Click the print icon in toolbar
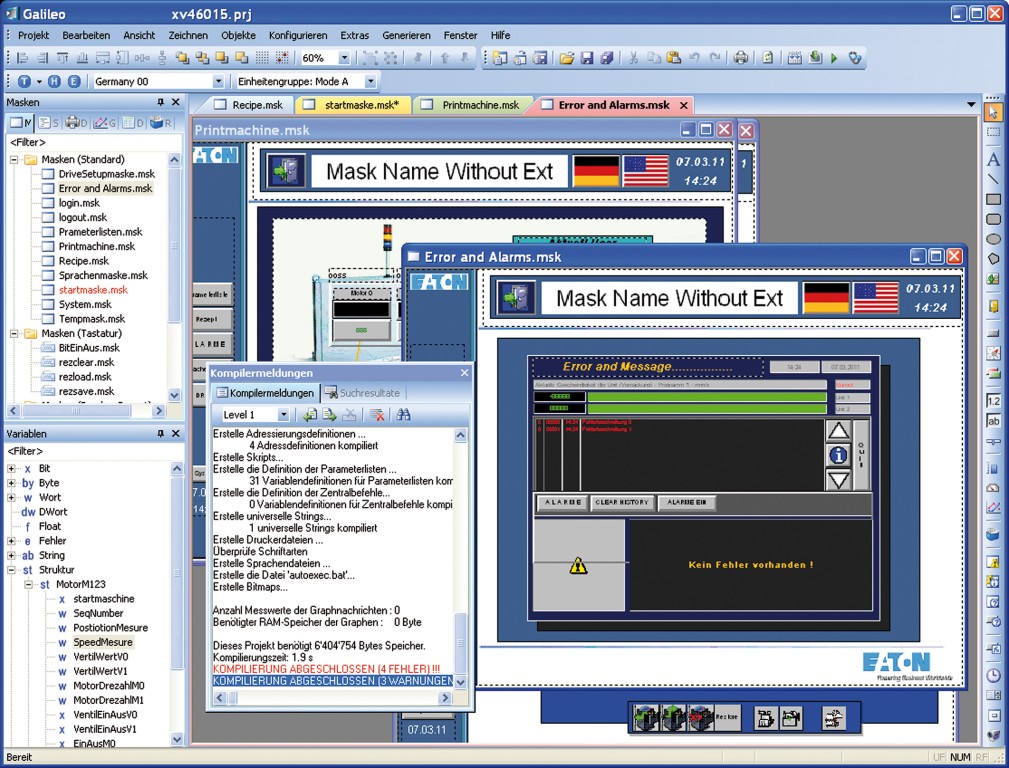 (741, 58)
